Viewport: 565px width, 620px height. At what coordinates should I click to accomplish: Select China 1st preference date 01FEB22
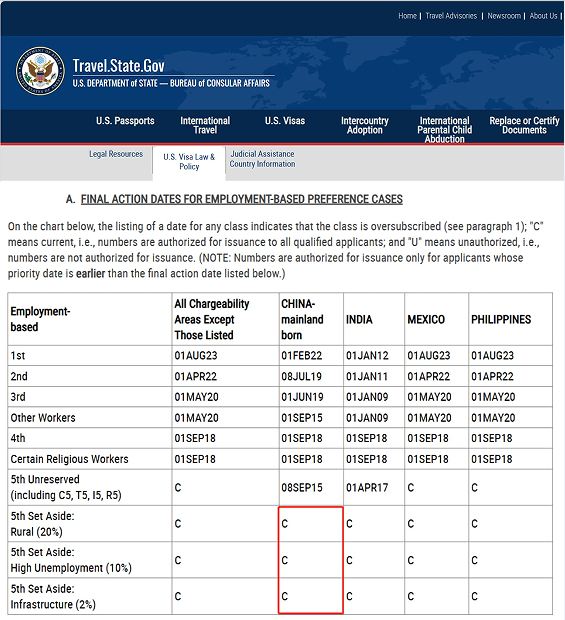[x=302, y=355]
